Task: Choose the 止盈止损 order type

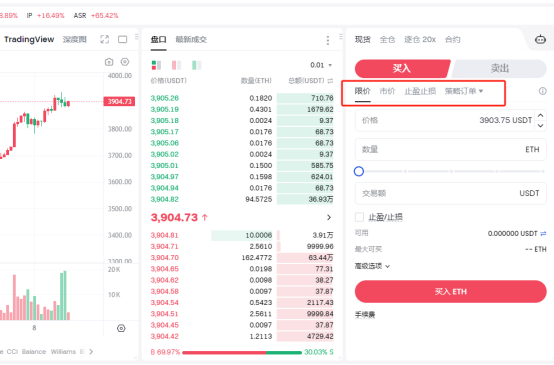Action: tap(420, 91)
